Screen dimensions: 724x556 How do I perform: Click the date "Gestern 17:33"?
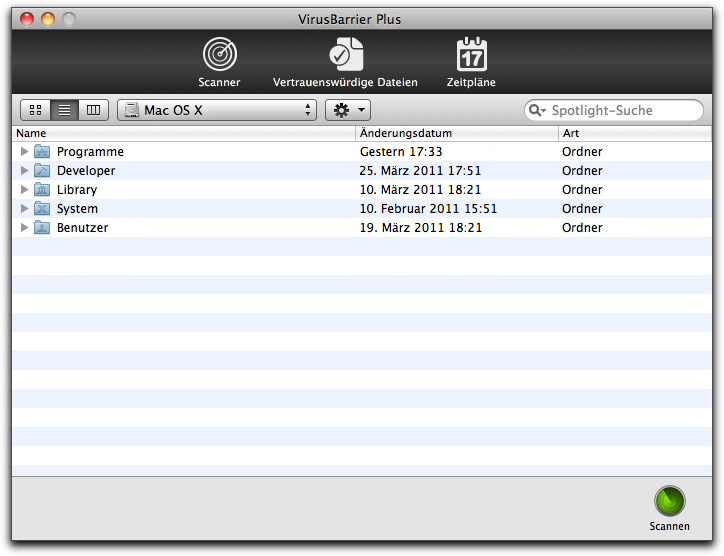pyautogui.click(x=401, y=152)
